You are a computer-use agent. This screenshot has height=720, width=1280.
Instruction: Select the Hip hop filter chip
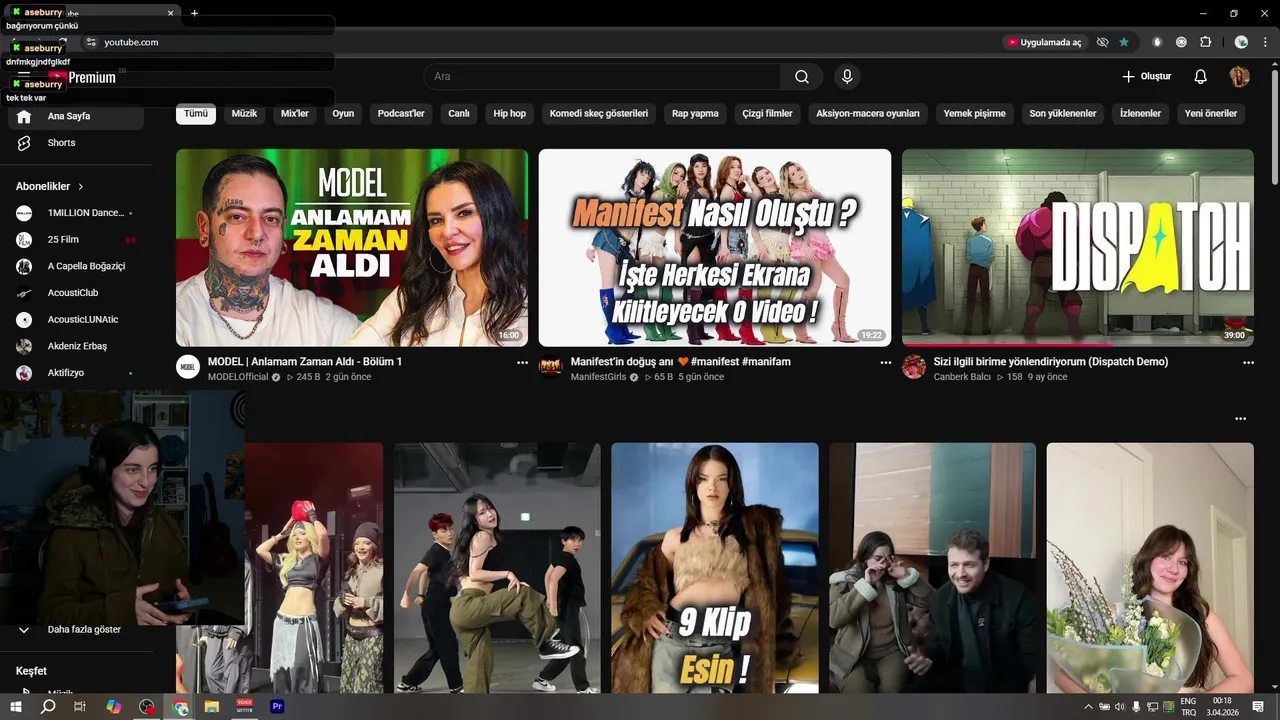510,114
